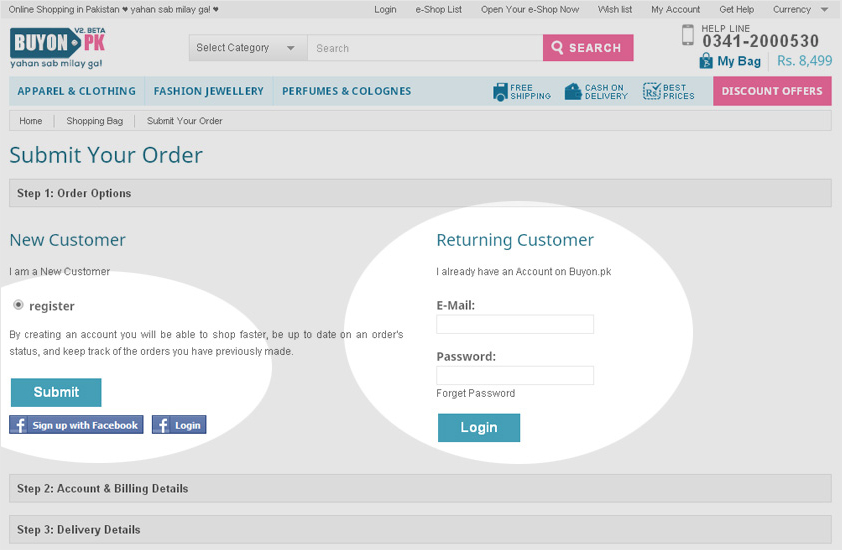
Task: Click the pink Search button
Action: pyautogui.click(x=588, y=48)
